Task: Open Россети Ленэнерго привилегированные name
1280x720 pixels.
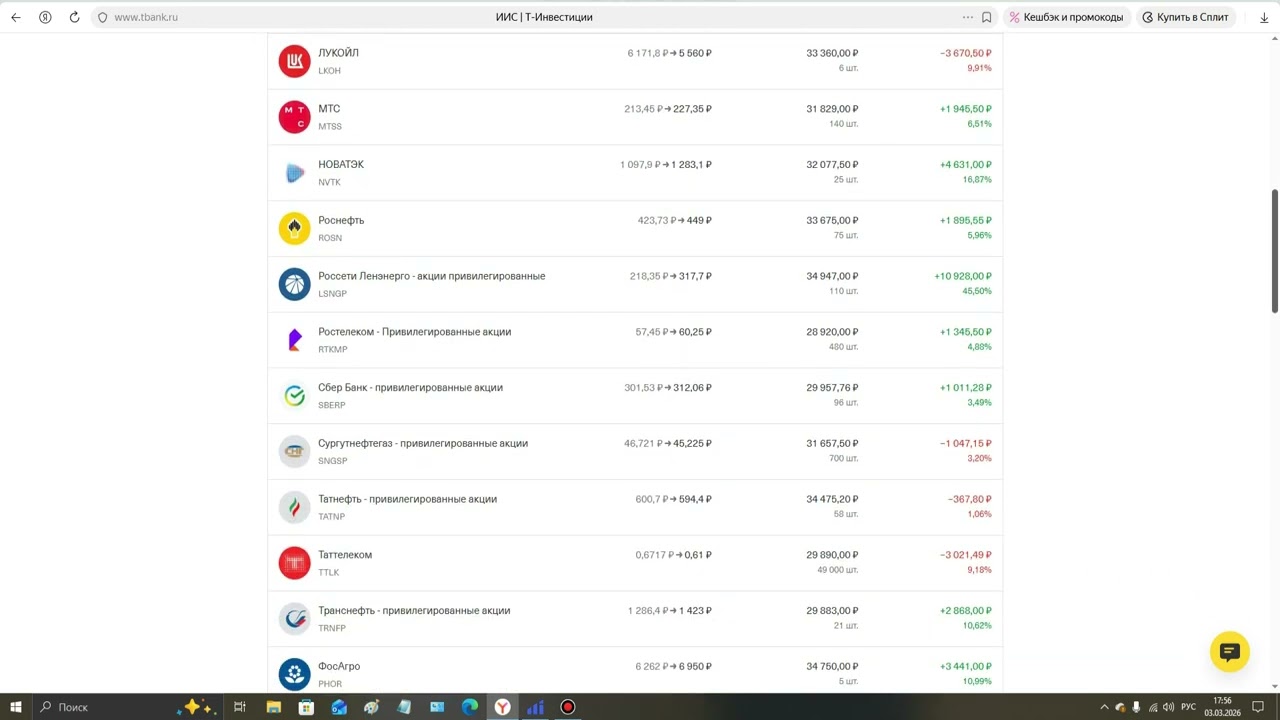Action: point(432,276)
